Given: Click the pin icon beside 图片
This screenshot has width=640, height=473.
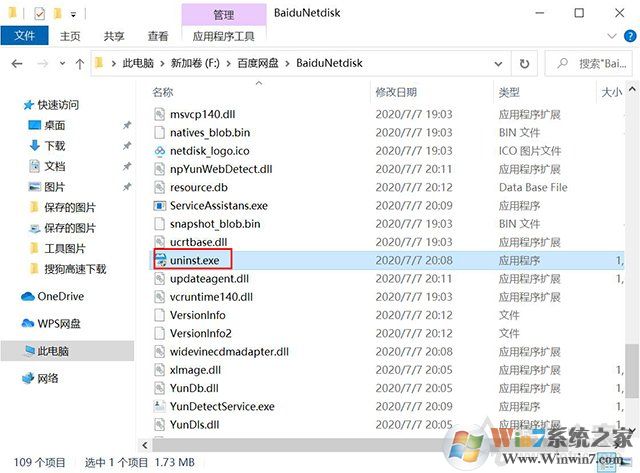Looking at the screenshot, I should (127, 187).
